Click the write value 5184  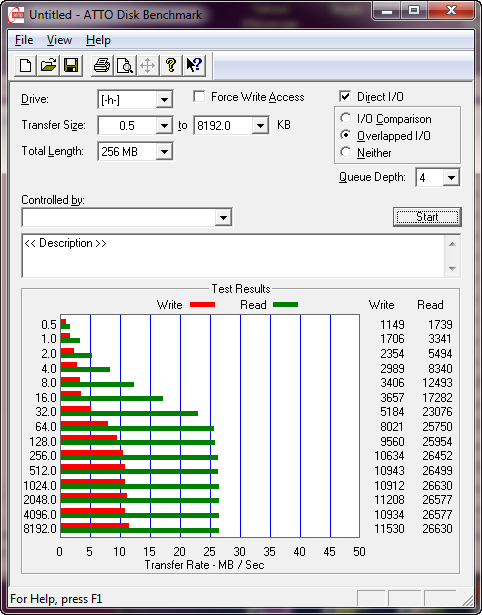392,412
